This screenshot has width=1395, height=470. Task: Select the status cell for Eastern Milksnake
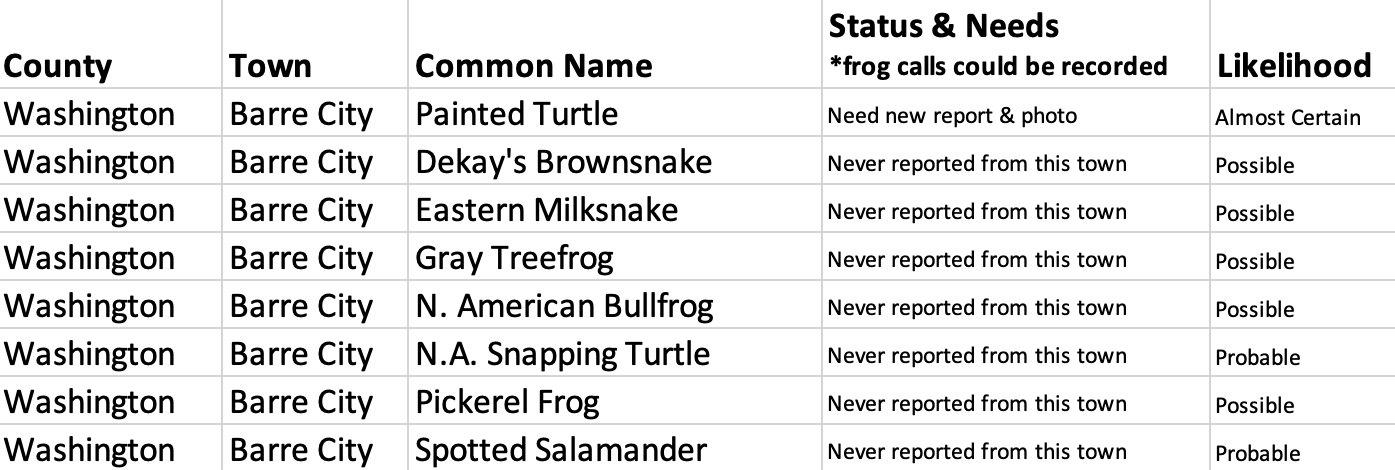(976, 212)
